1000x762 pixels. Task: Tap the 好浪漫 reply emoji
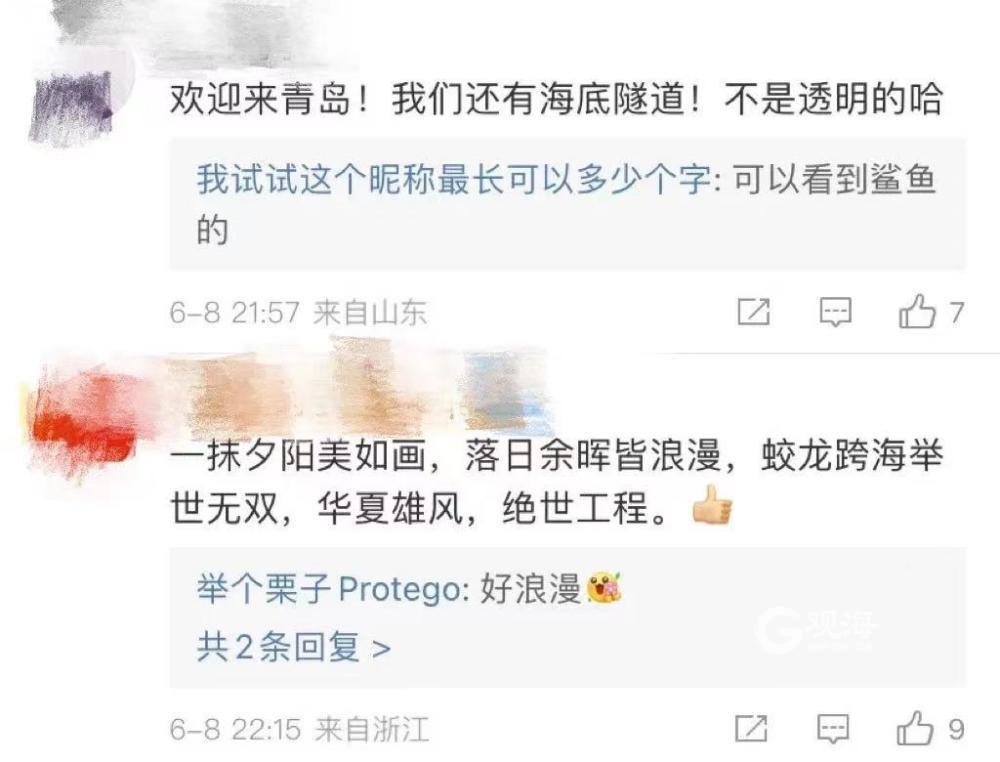coord(602,587)
